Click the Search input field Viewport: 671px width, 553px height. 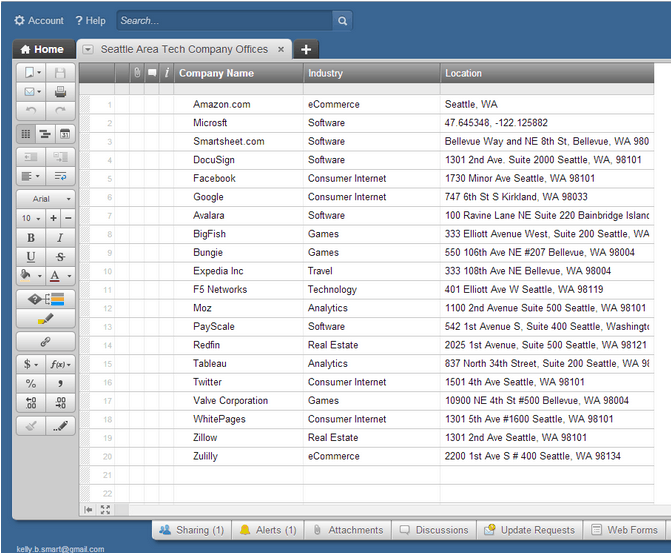225,21
